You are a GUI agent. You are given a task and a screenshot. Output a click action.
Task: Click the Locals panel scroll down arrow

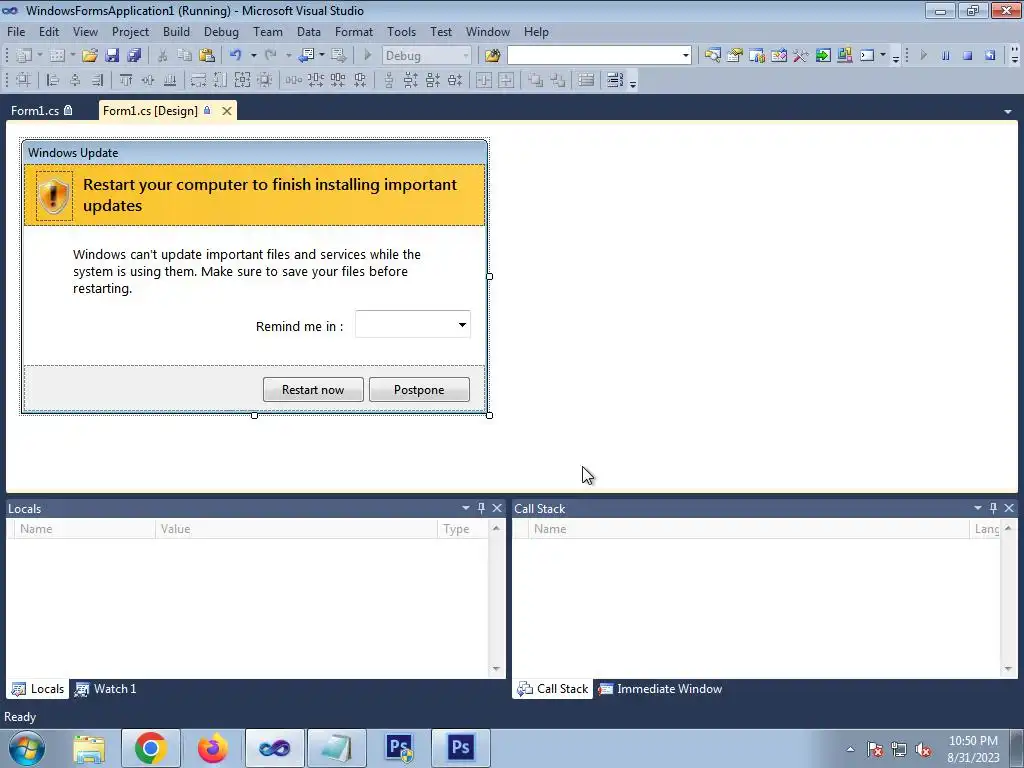[496, 669]
